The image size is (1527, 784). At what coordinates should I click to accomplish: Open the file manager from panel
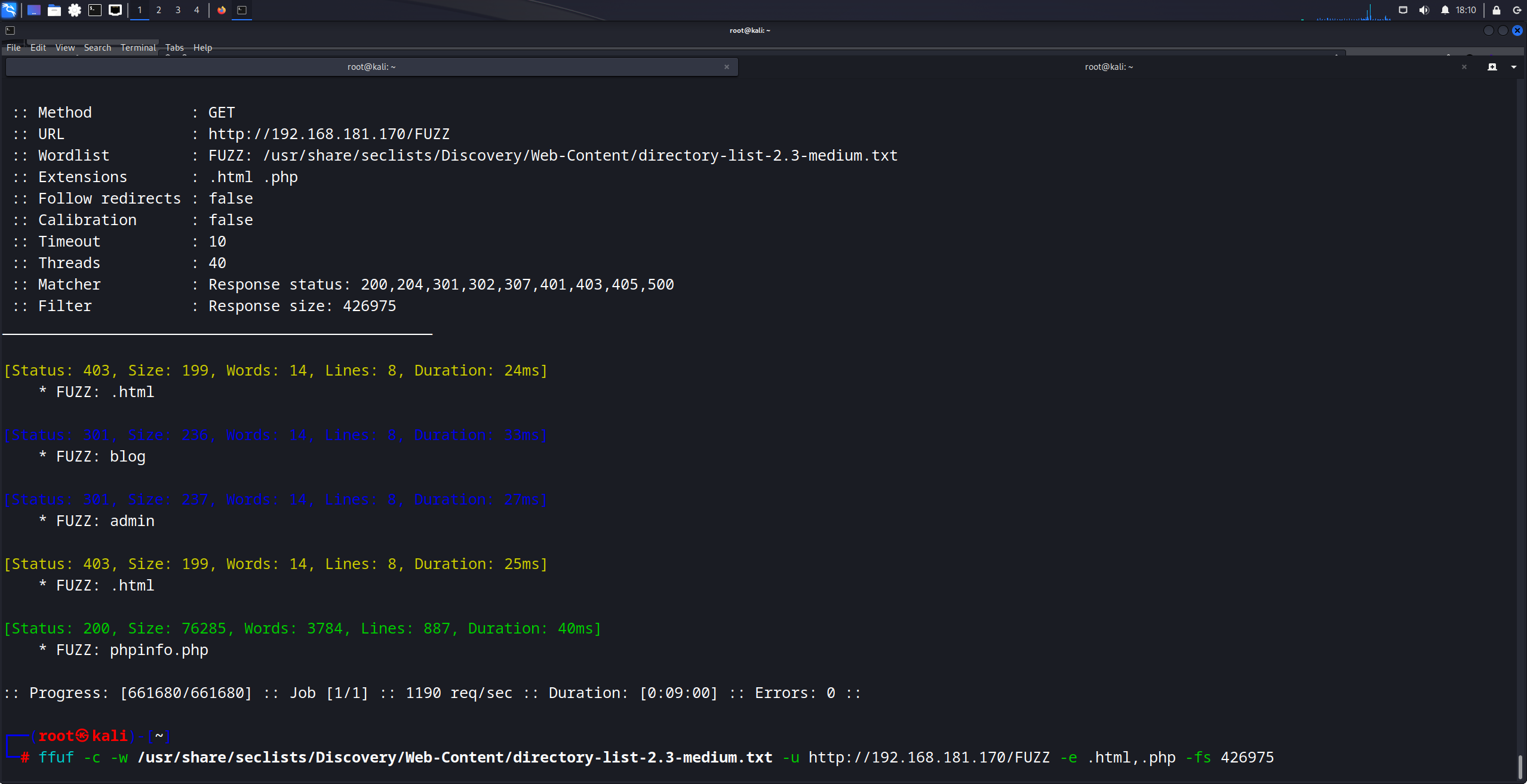click(54, 10)
